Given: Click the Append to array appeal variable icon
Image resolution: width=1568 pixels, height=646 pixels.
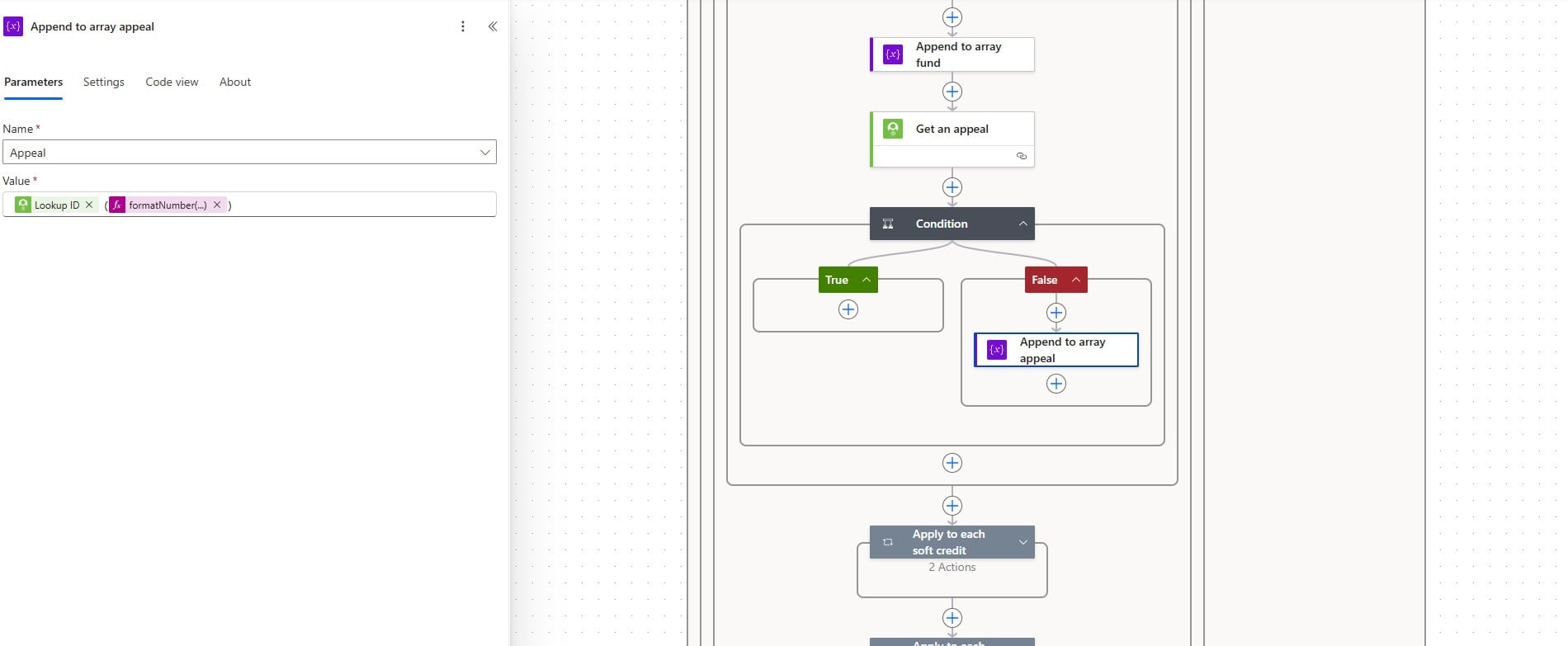Looking at the screenshot, I should click(997, 350).
